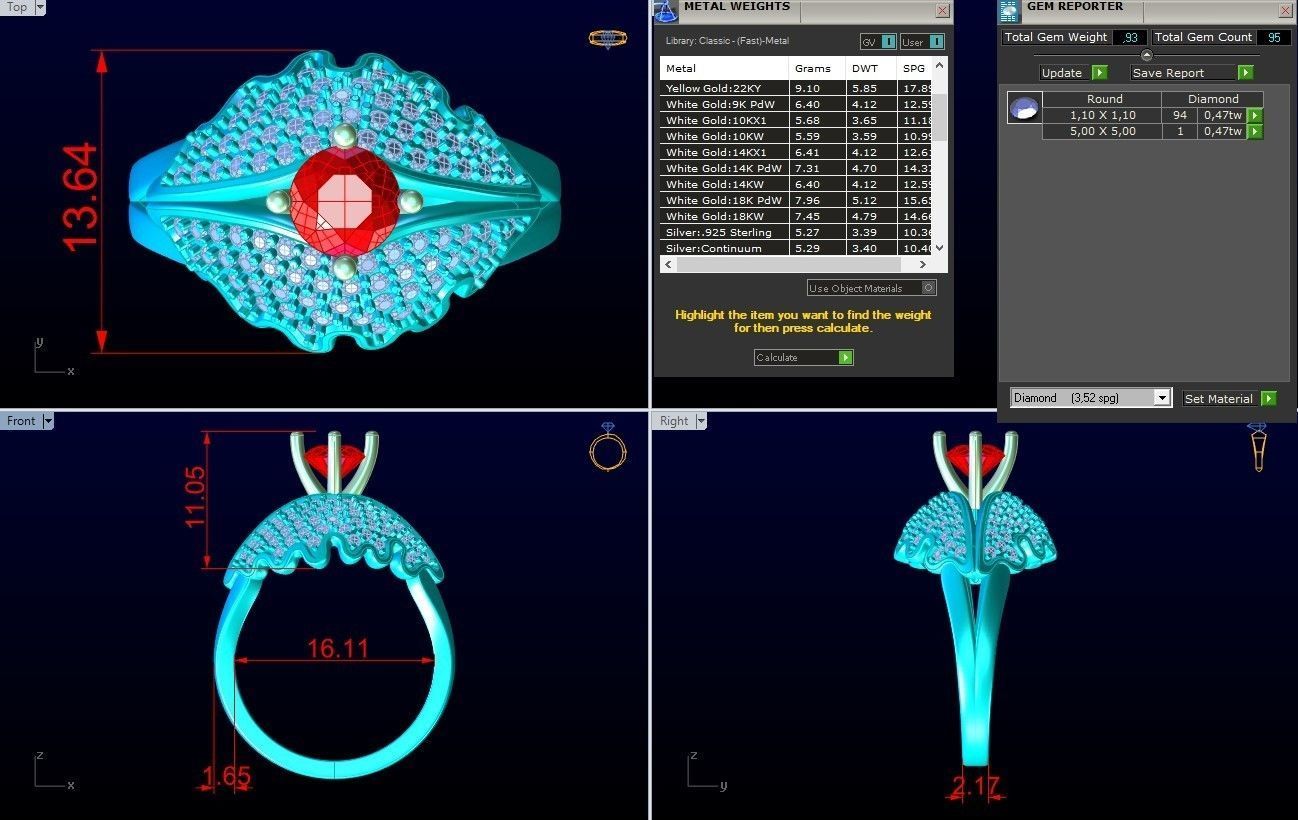Click the Front viewport title tab
The height and width of the screenshot is (820, 1298).
tap(21, 421)
